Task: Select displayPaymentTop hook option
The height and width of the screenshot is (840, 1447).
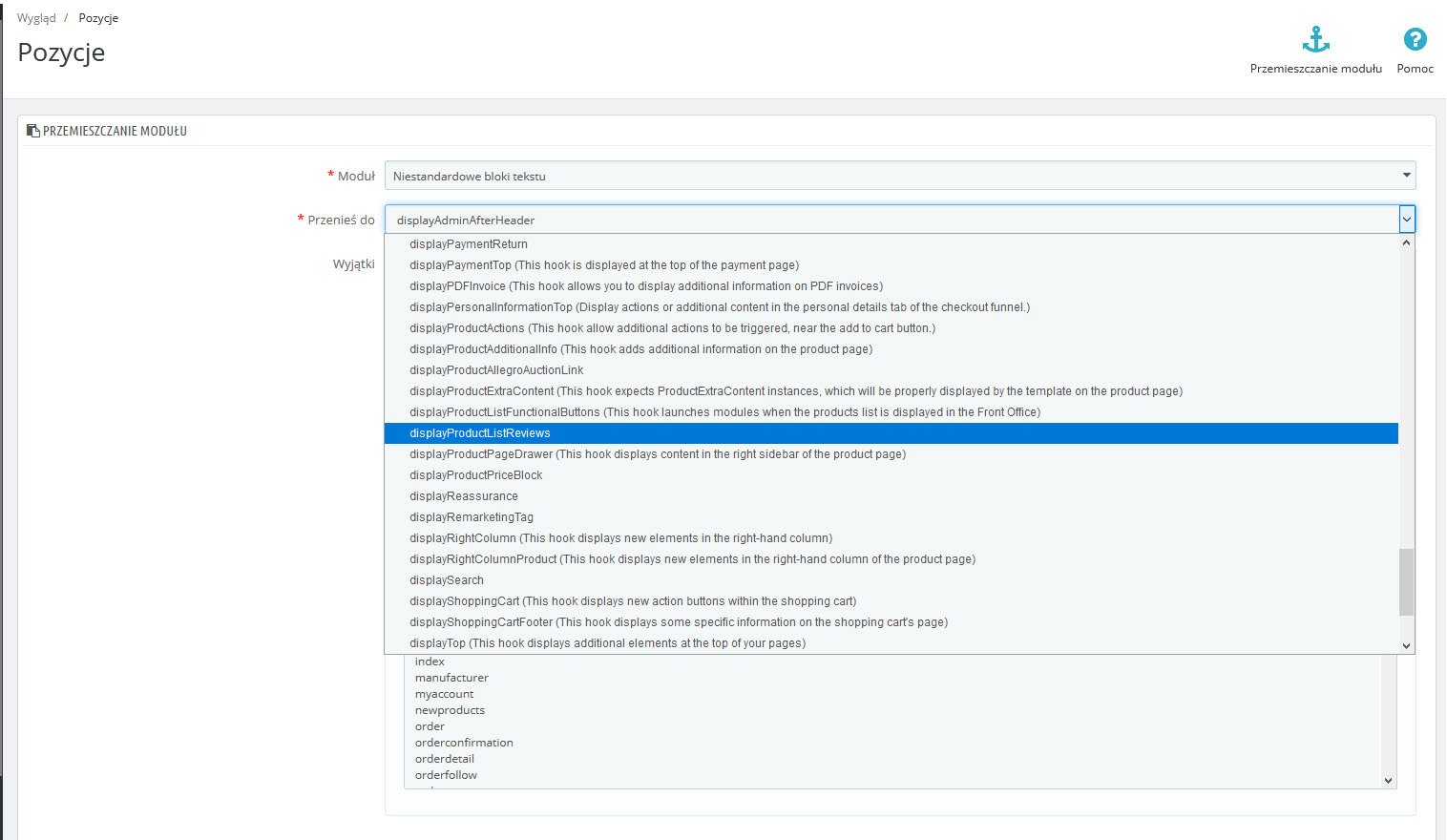Action: 891,265
